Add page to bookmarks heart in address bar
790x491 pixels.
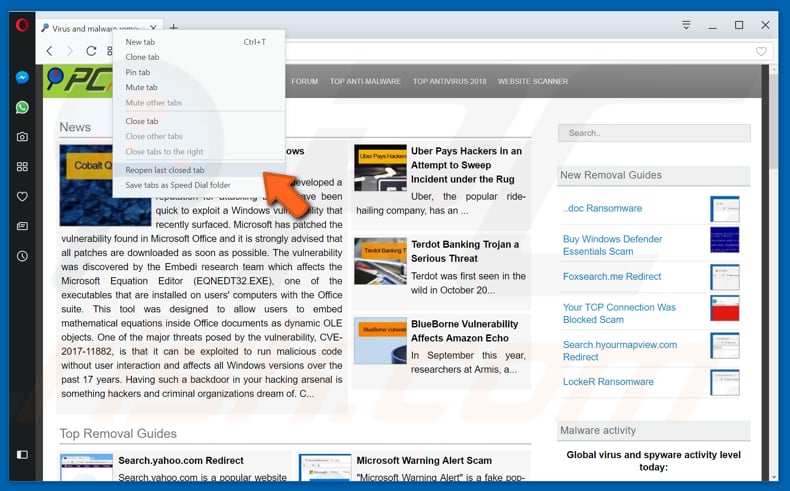pos(761,51)
